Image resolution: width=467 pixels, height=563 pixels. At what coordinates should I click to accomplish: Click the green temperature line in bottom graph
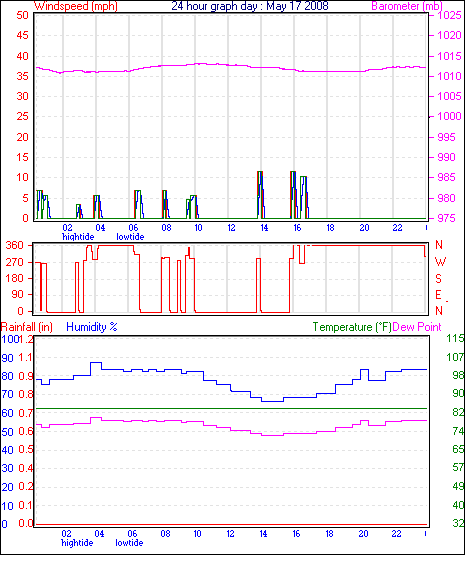click(230, 409)
